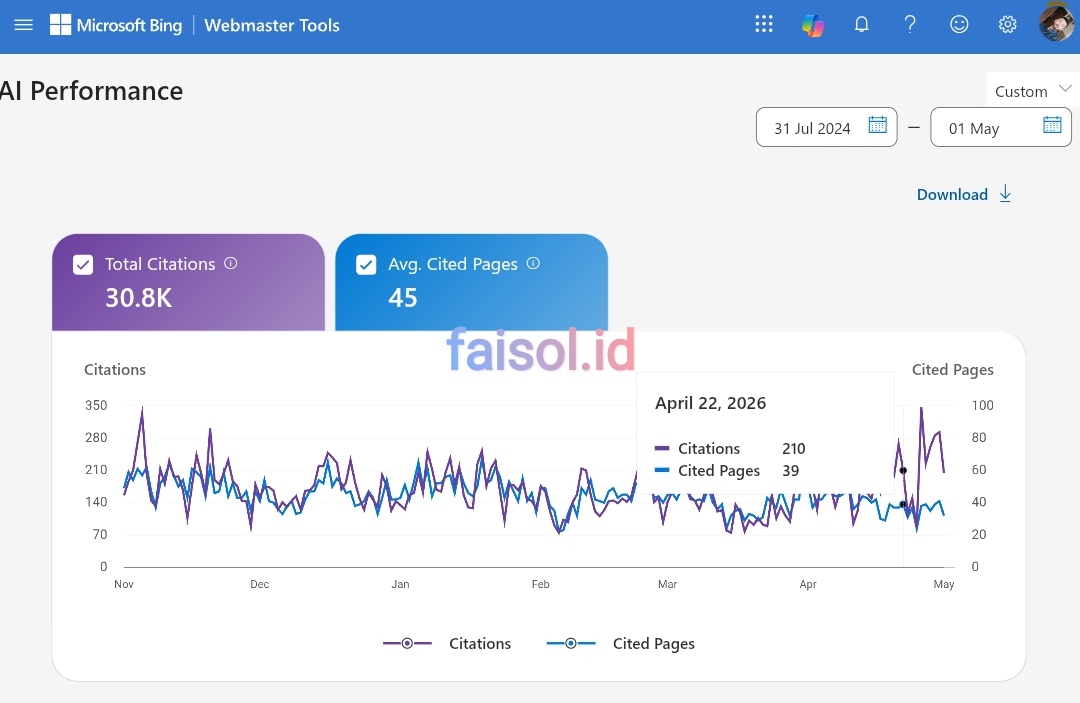Screen dimensions: 1080x703
Task: Open the notifications bell
Action: (861, 25)
